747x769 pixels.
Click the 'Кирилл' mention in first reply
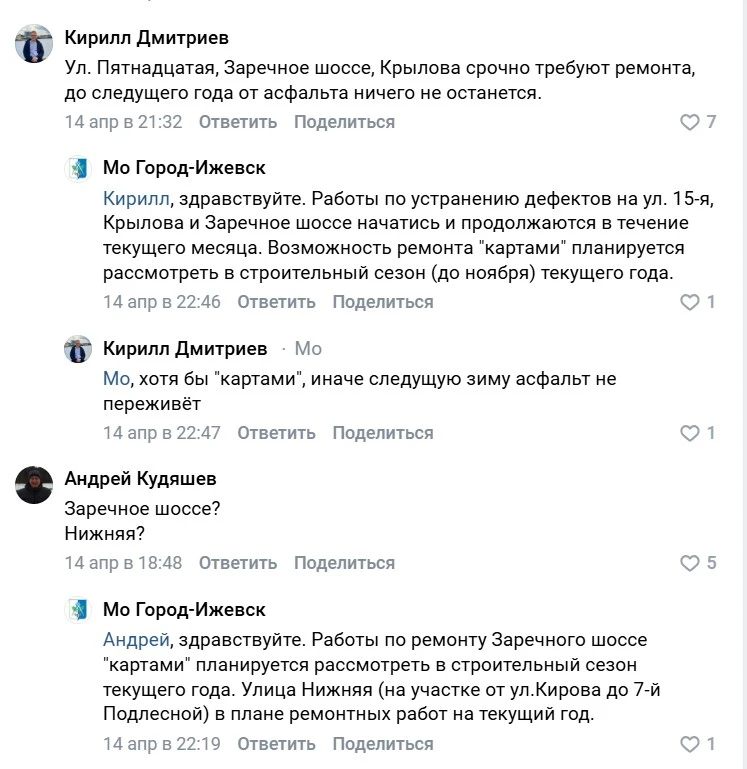tap(137, 198)
